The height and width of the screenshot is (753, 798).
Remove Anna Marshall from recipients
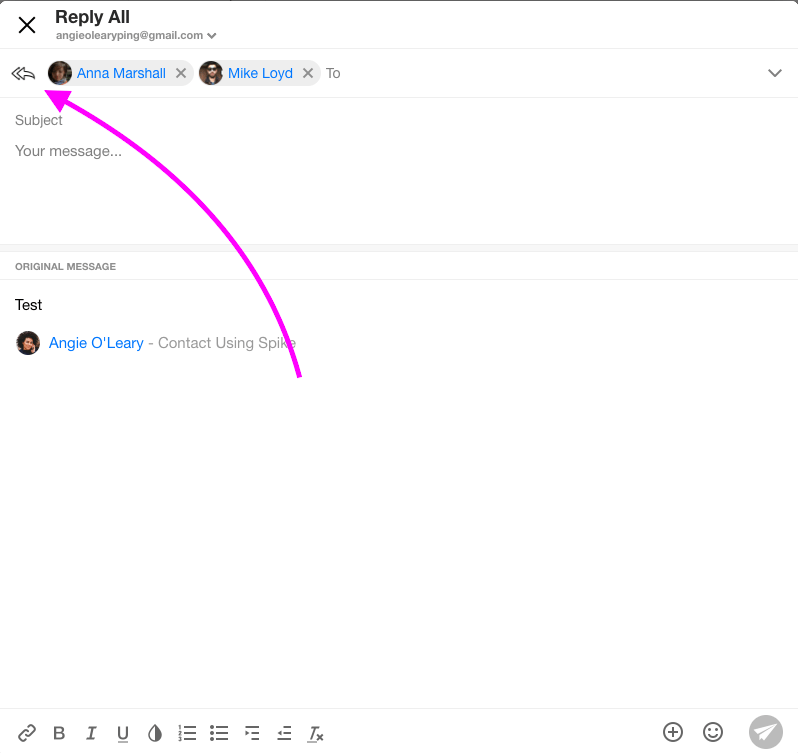181,73
